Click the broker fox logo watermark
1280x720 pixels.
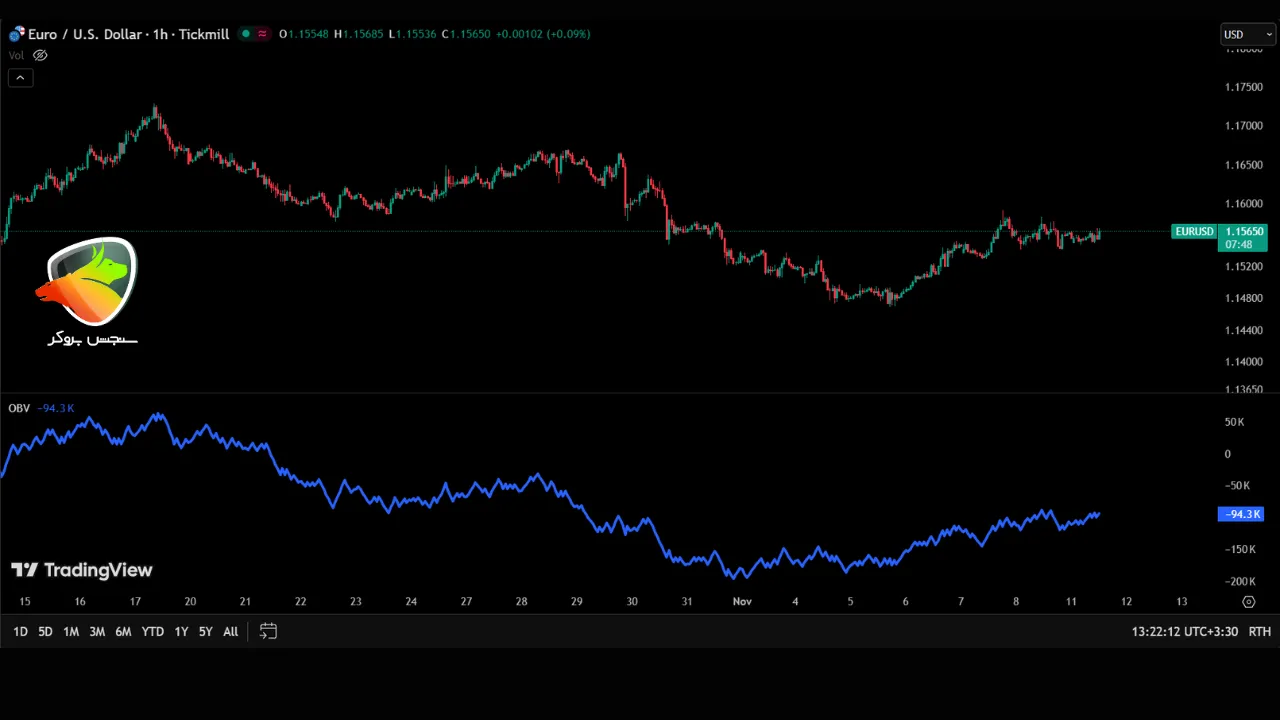[x=91, y=283]
